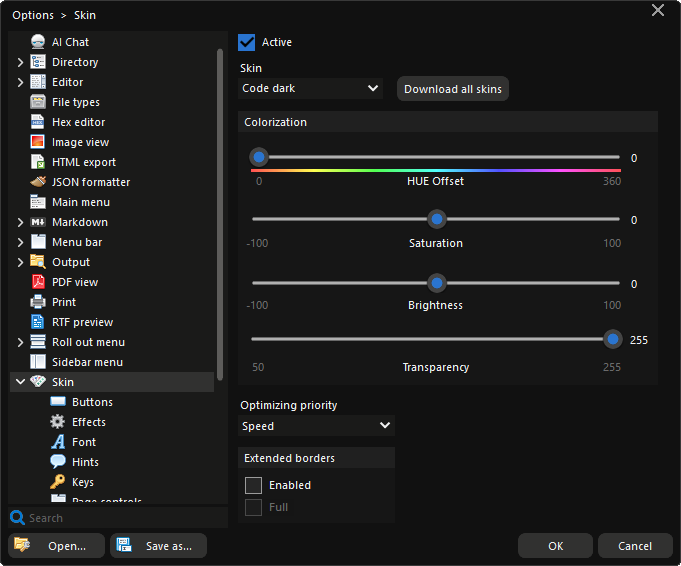Click the Hints speech bubble icon
Image resolution: width=681 pixels, height=566 pixels.
pyautogui.click(x=58, y=462)
